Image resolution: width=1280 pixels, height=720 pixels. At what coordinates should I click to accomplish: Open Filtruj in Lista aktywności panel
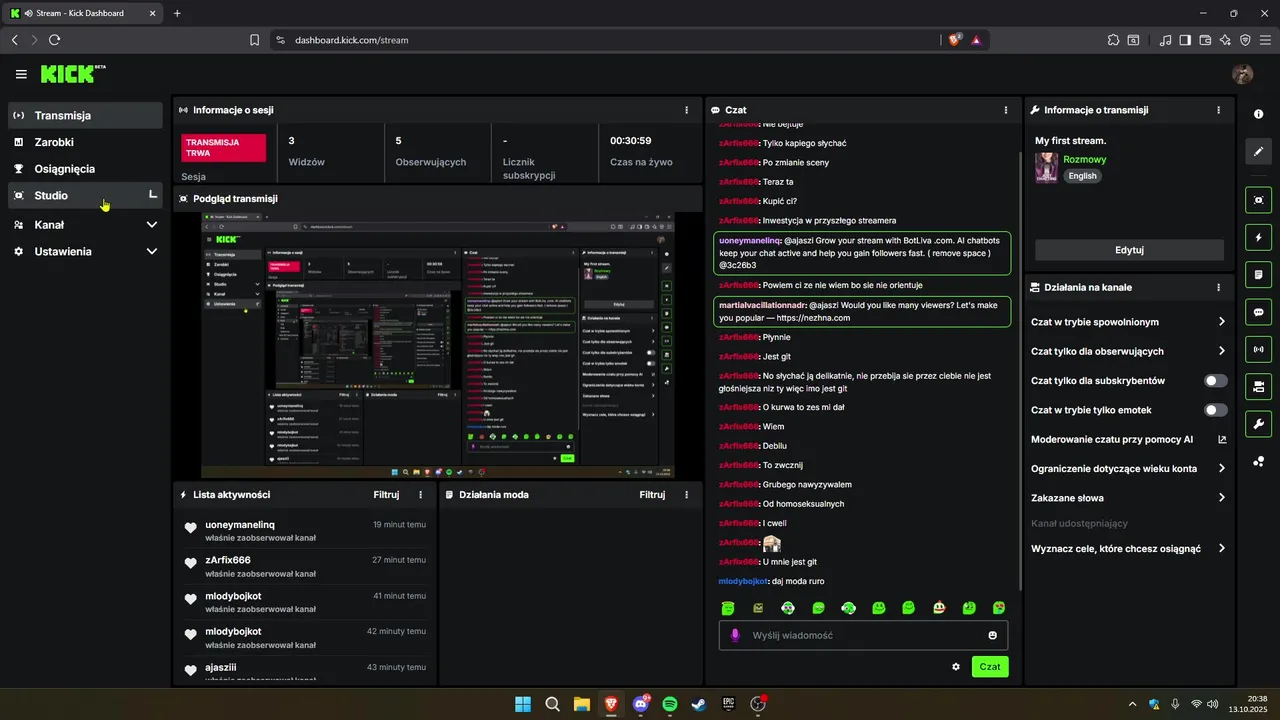(x=386, y=495)
